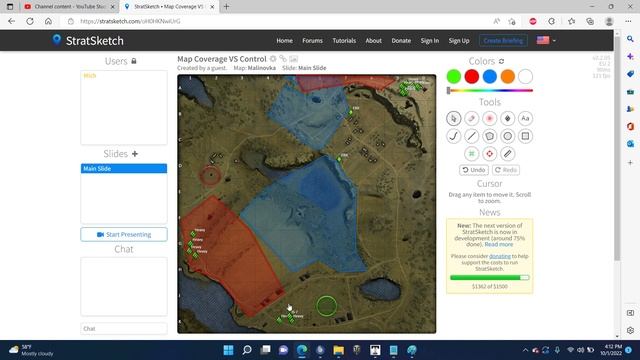Open the weather widget on taskbar

(x=31, y=350)
